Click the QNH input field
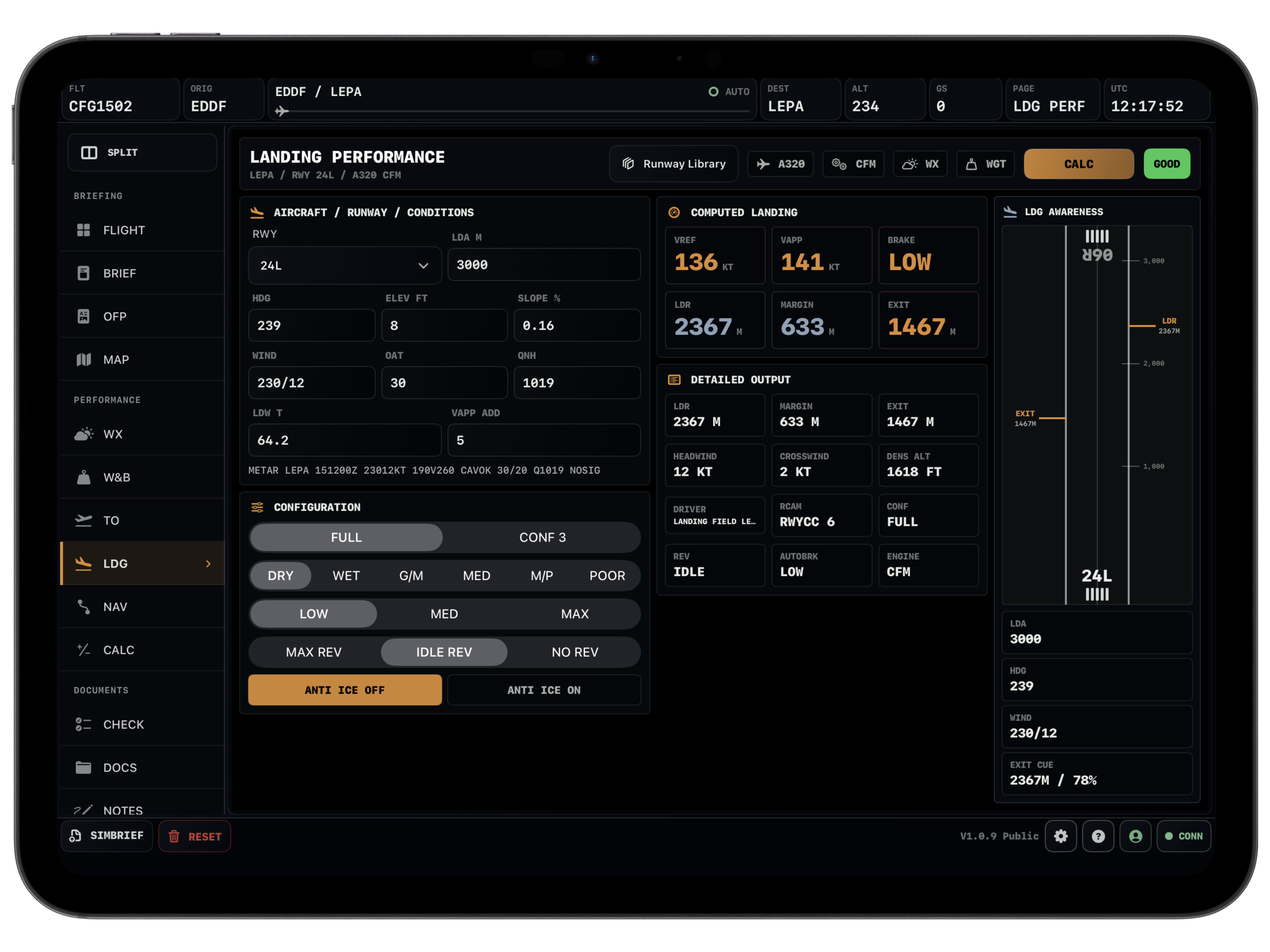 pyautogui.click(x=577, y=383)
